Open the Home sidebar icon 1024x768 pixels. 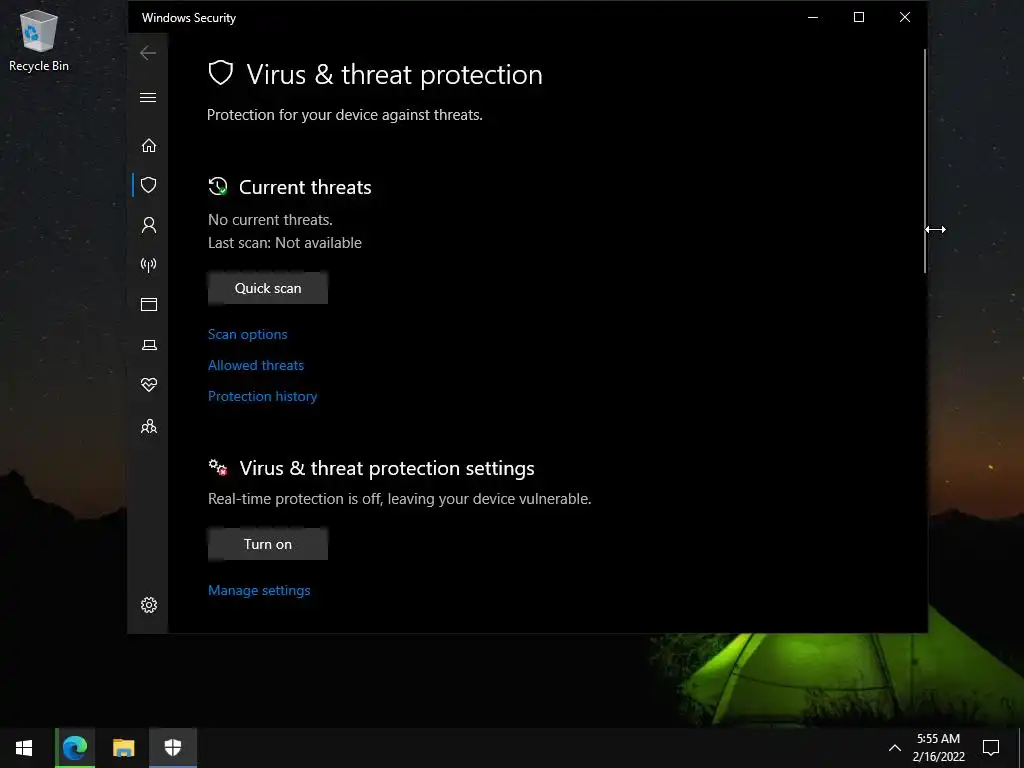click(149, 145)
